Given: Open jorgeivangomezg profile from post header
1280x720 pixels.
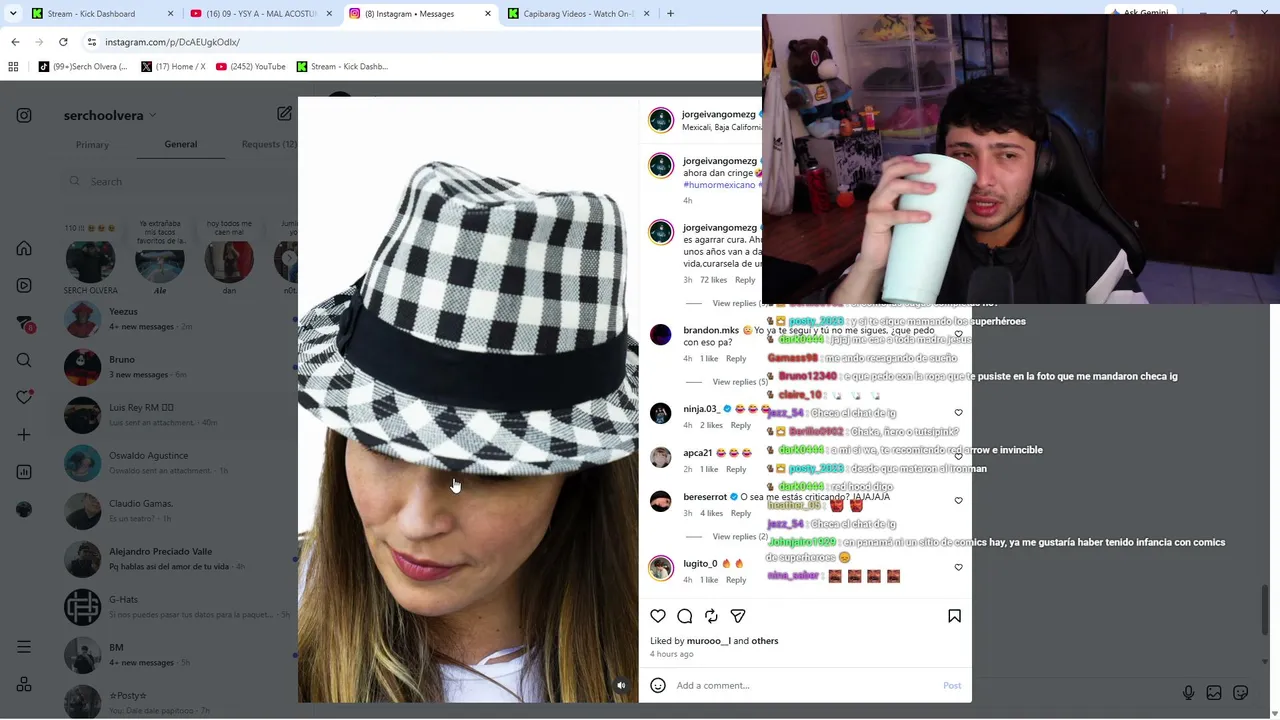Looking at the screenshot, I should pos(719,115).
